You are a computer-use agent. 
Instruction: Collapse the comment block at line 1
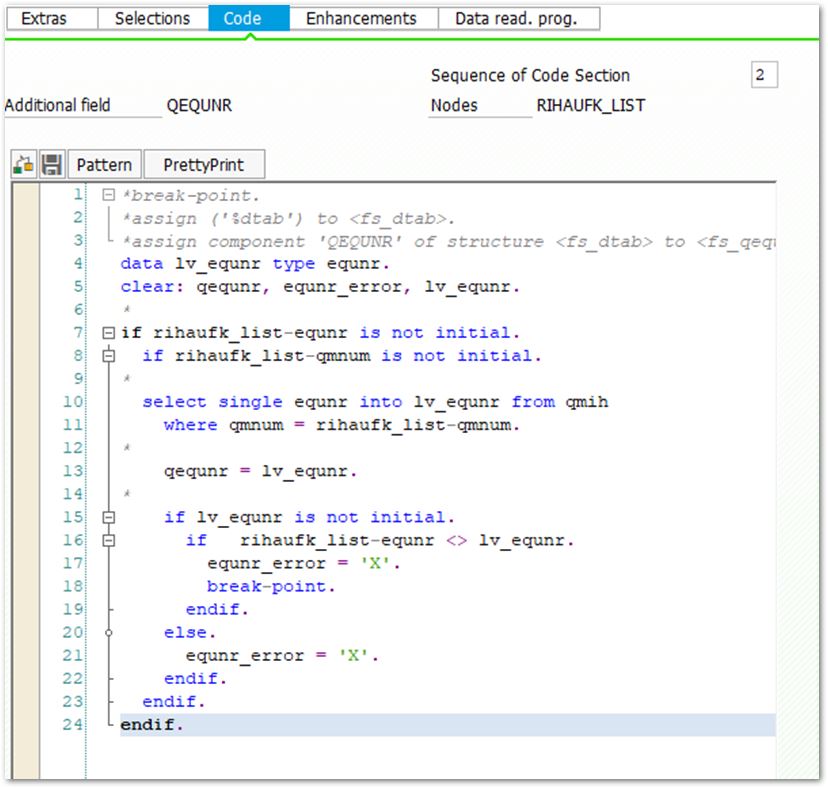[108, 196]
